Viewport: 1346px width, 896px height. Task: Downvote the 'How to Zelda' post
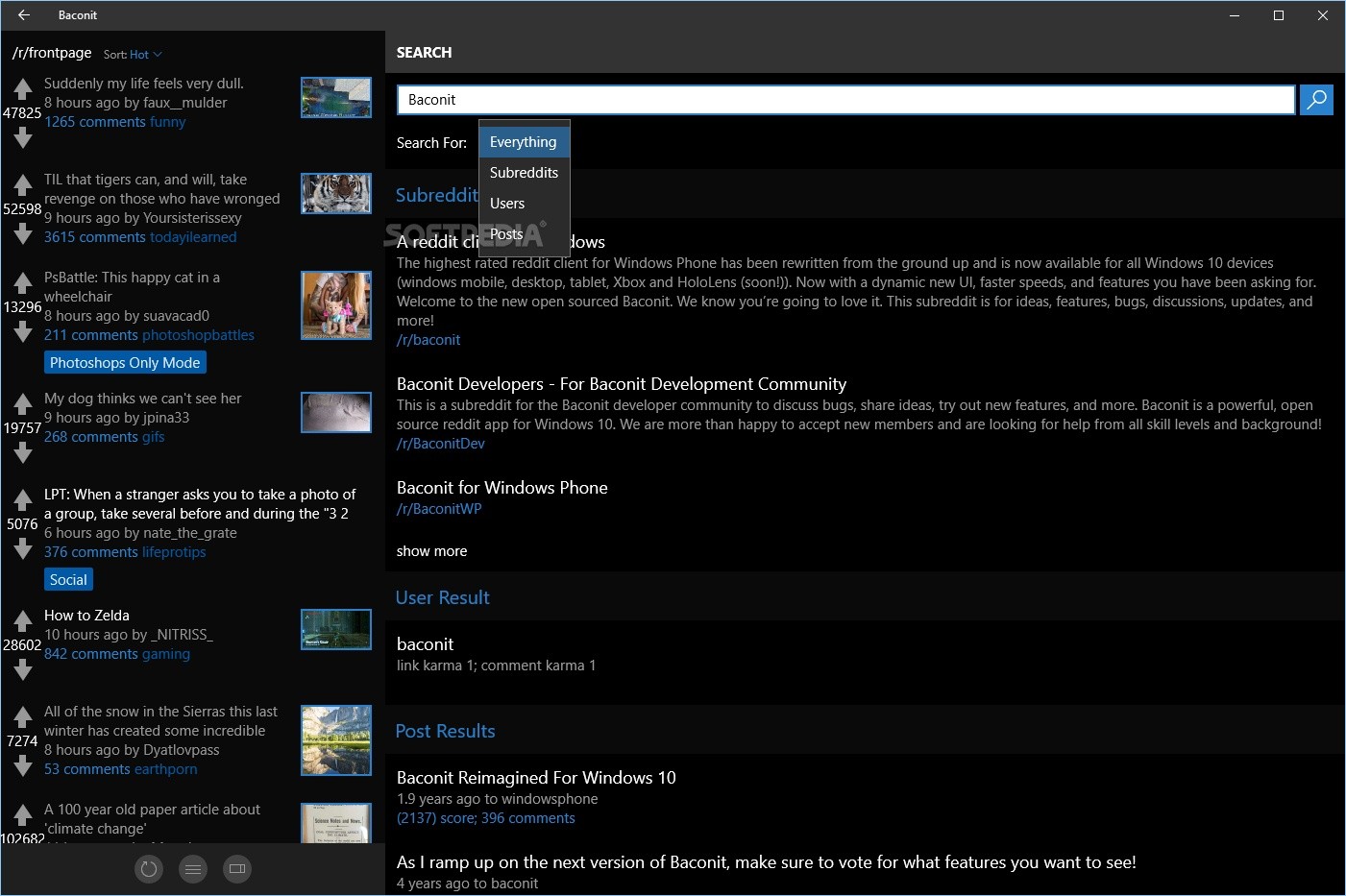tap(23, 670)
